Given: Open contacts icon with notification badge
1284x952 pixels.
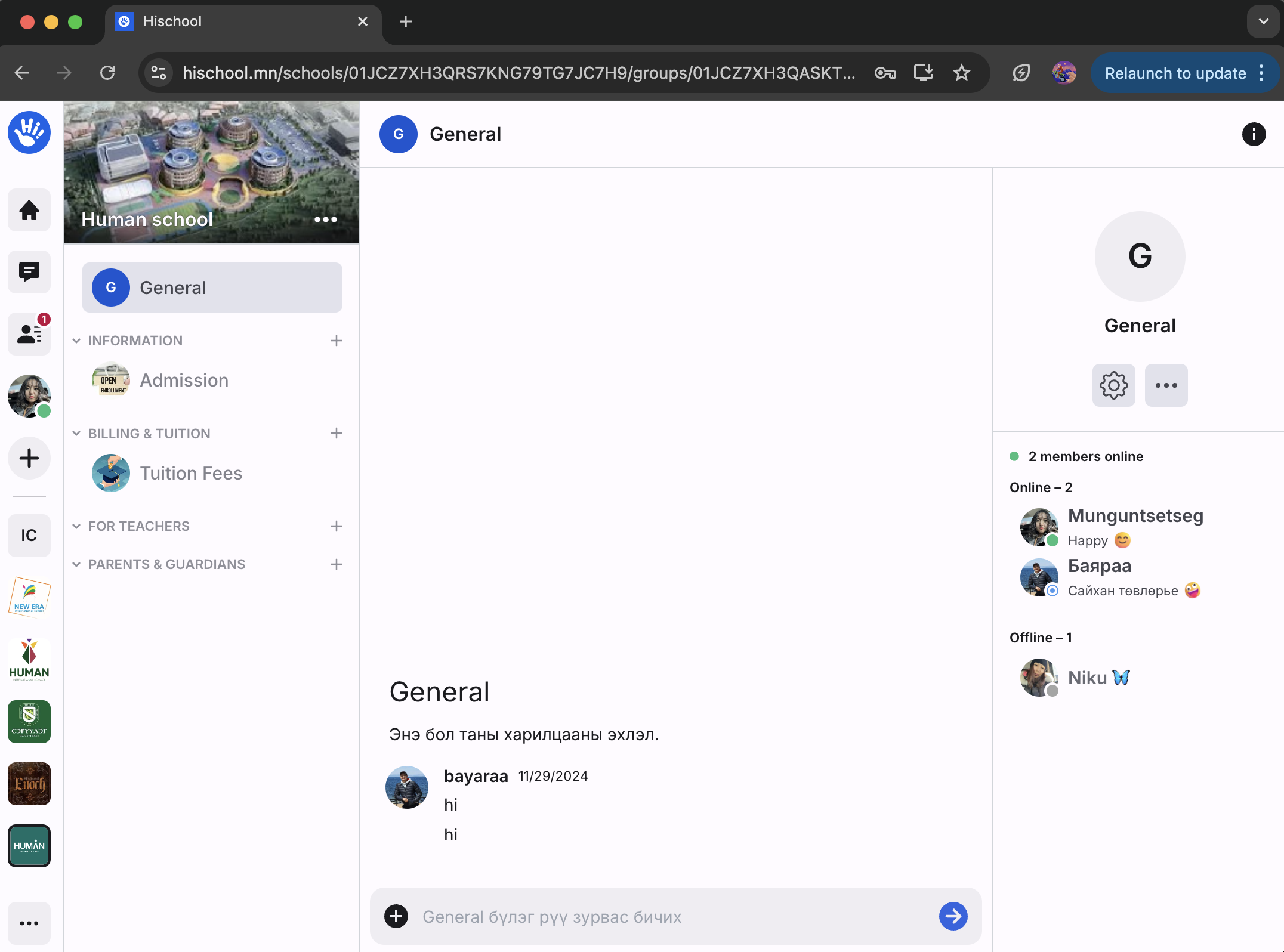Looking at the screenshot, I should tap(29, 334).
